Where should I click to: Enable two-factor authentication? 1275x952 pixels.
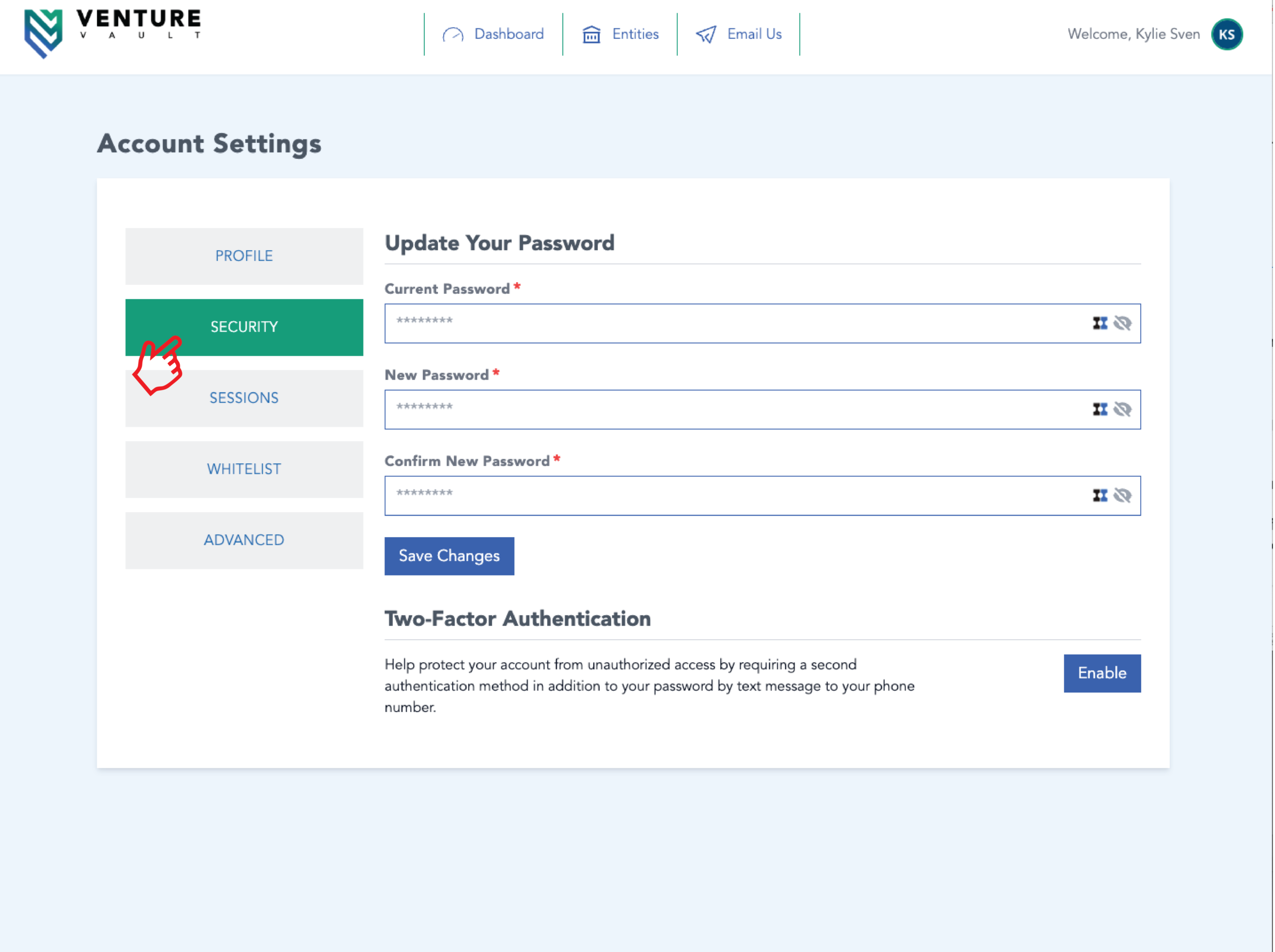[x=1102, y=673]
